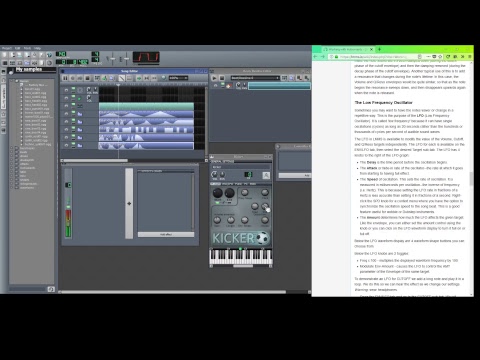The height and width of the screenshot is (360, 480).
Task: Save the current project via toolbar icon
Action: 34,55
